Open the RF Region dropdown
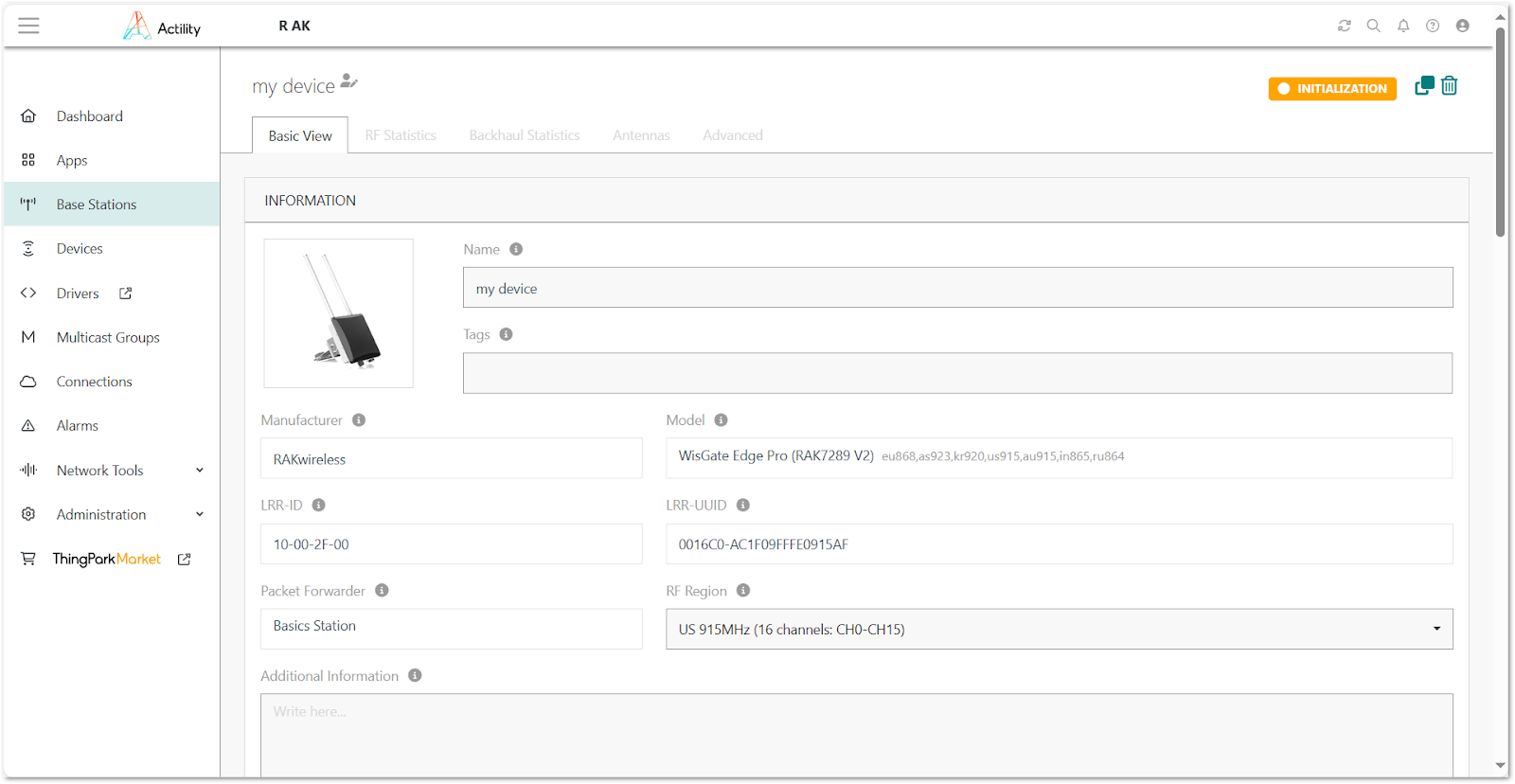The height and width of the screenshot is (784, 1515). click(x=1059, y=630)
